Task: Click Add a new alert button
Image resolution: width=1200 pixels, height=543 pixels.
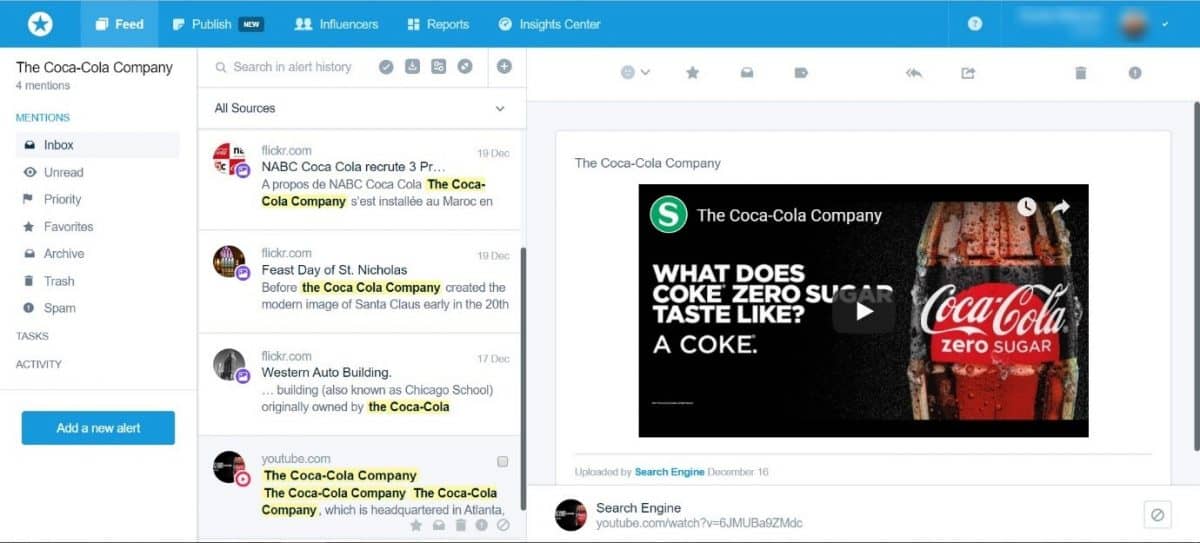Action: coord(98,428)
